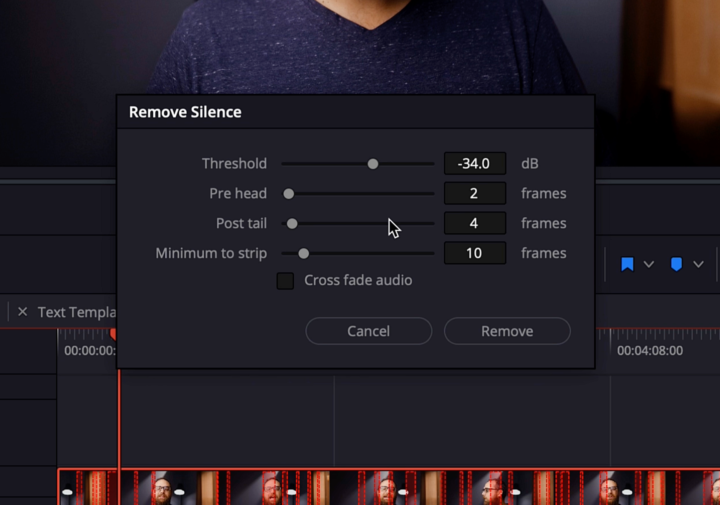Click the 00:04:08:00 timecode on ruler
Image resolution: width=720 pixels, height=505 pixels.
click(x=650, y=351)
